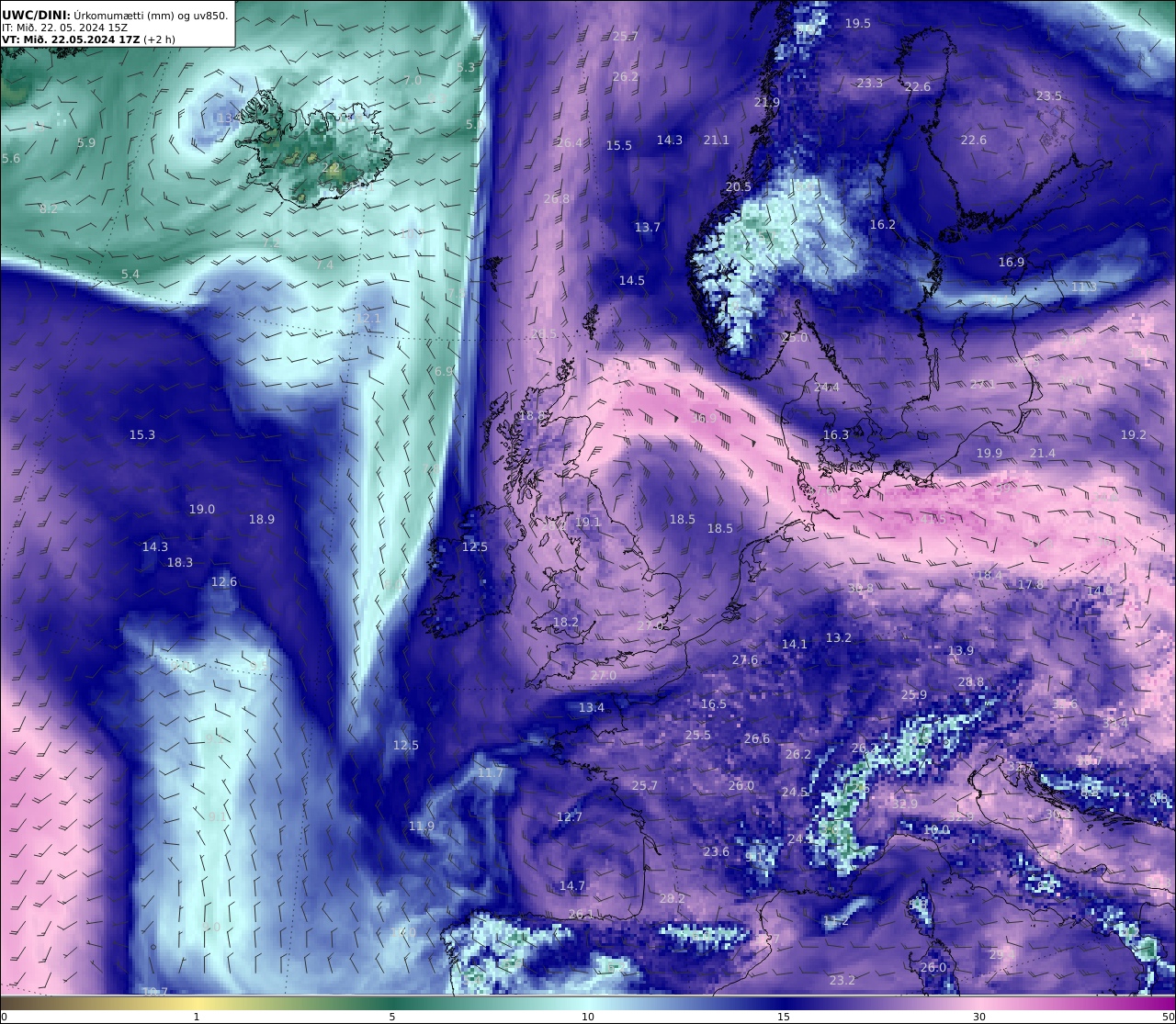Select the value 11.7 off Brittany
Image resolution: width=1176 pixels, height=1024 pixels.
tap(491, 772)
